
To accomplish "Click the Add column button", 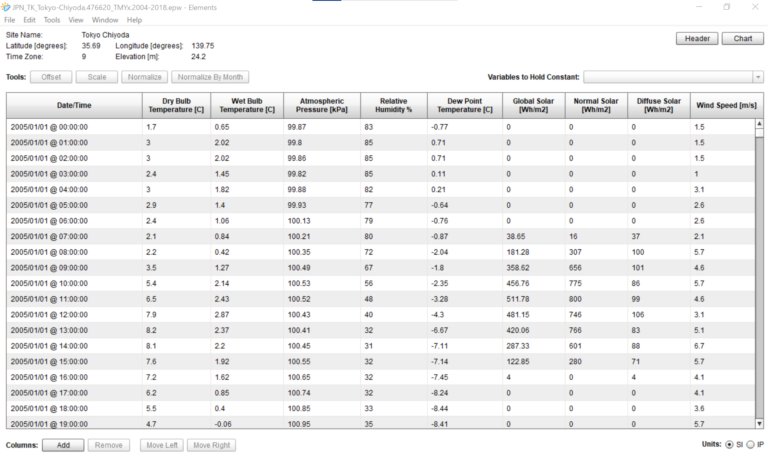I will (63, 444).
